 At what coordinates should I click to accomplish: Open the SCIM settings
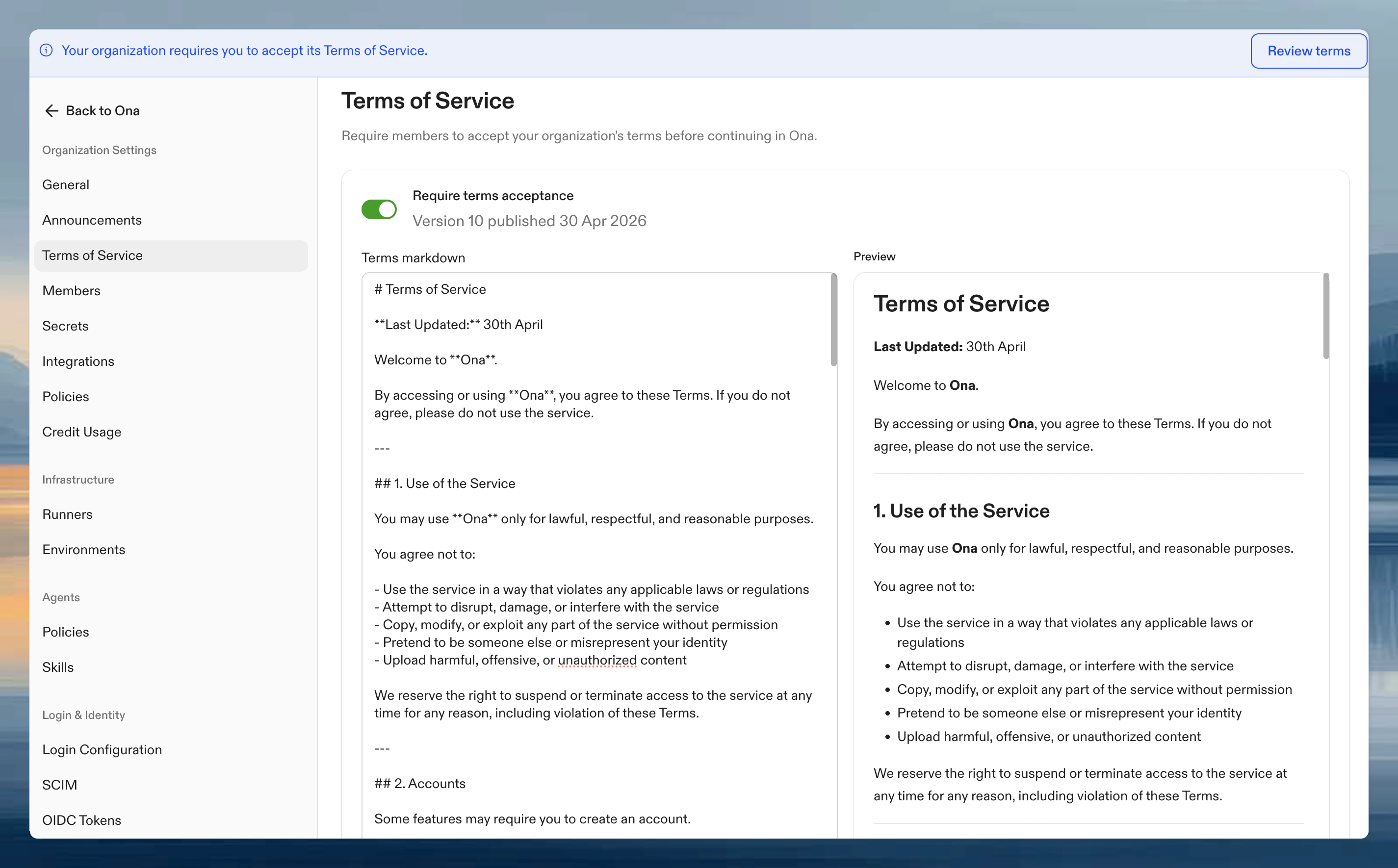coord(60,785)
